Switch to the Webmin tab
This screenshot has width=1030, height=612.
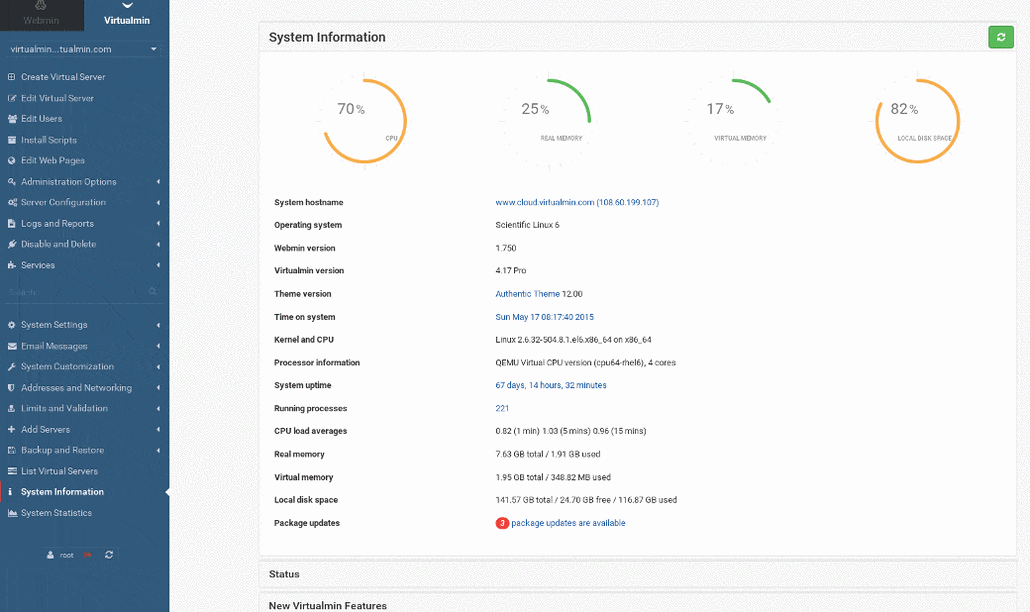[x=41, y=14]
